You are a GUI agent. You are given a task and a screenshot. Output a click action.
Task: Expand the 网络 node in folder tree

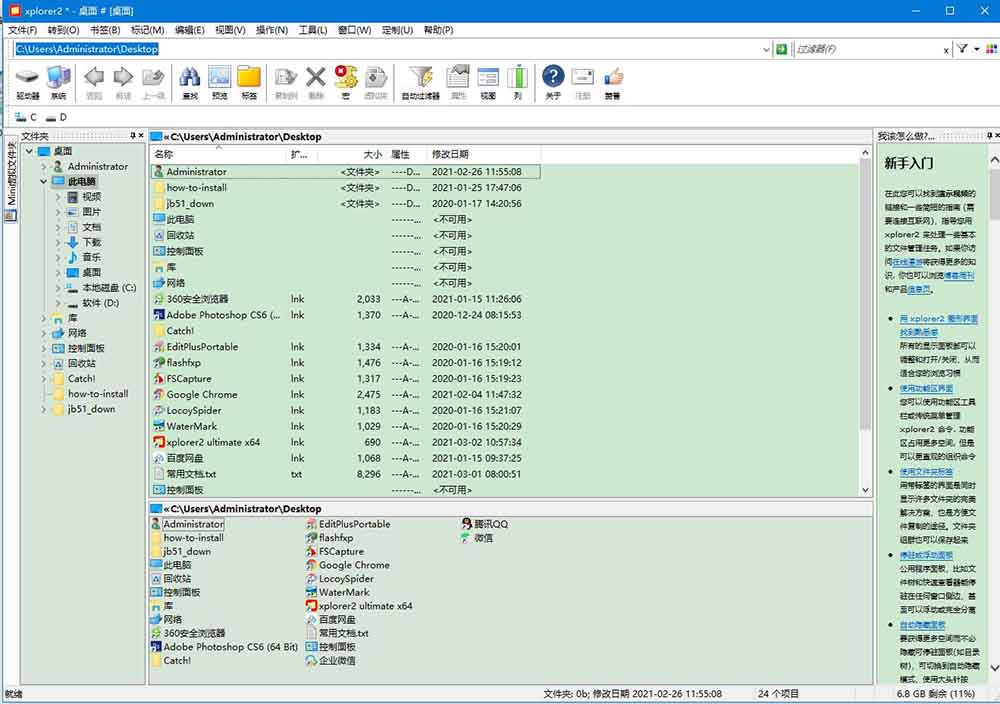click(44, 334)
